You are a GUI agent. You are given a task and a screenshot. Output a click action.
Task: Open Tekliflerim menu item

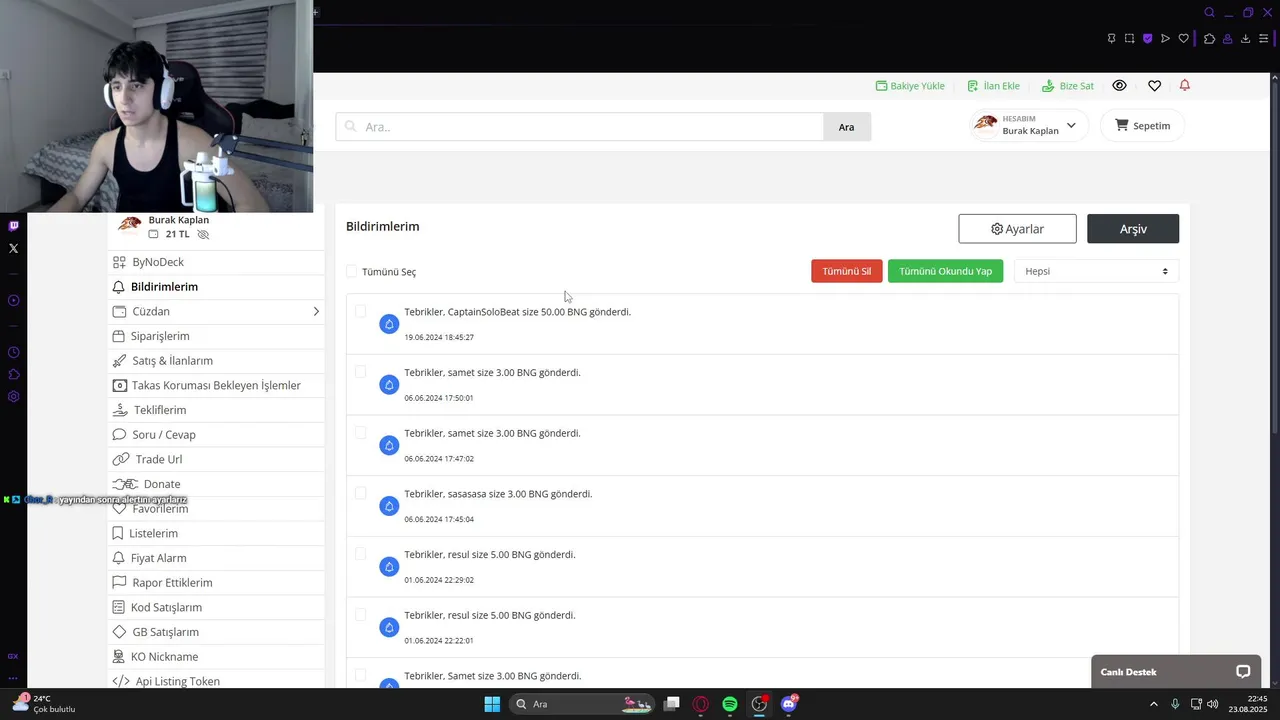pos(216,410)
